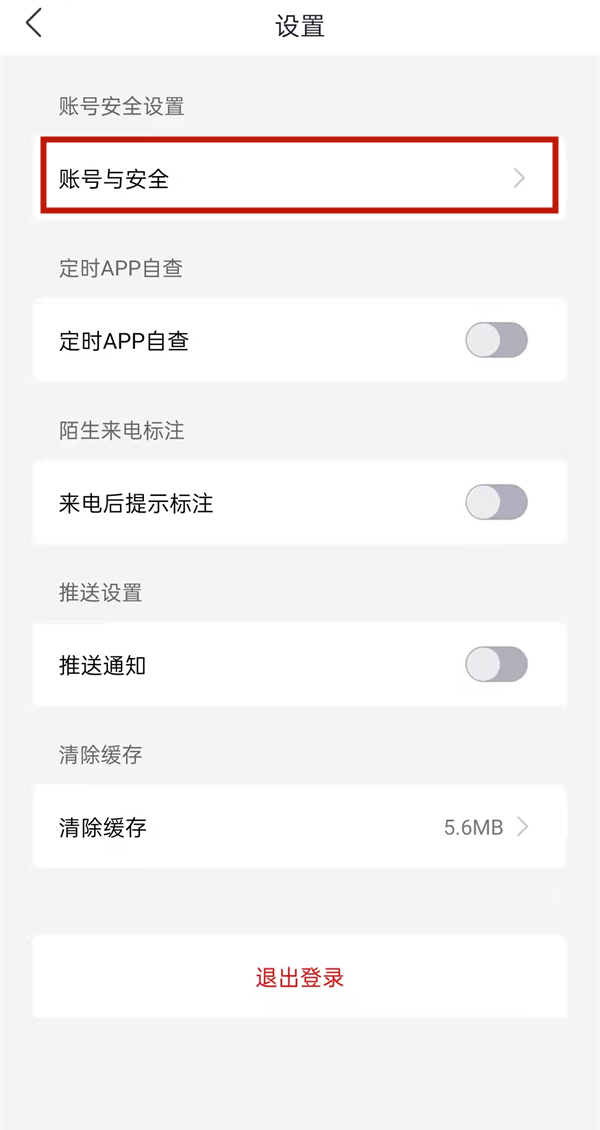
Task: Tap the back arrow to leave Settings
Action: 34,23
